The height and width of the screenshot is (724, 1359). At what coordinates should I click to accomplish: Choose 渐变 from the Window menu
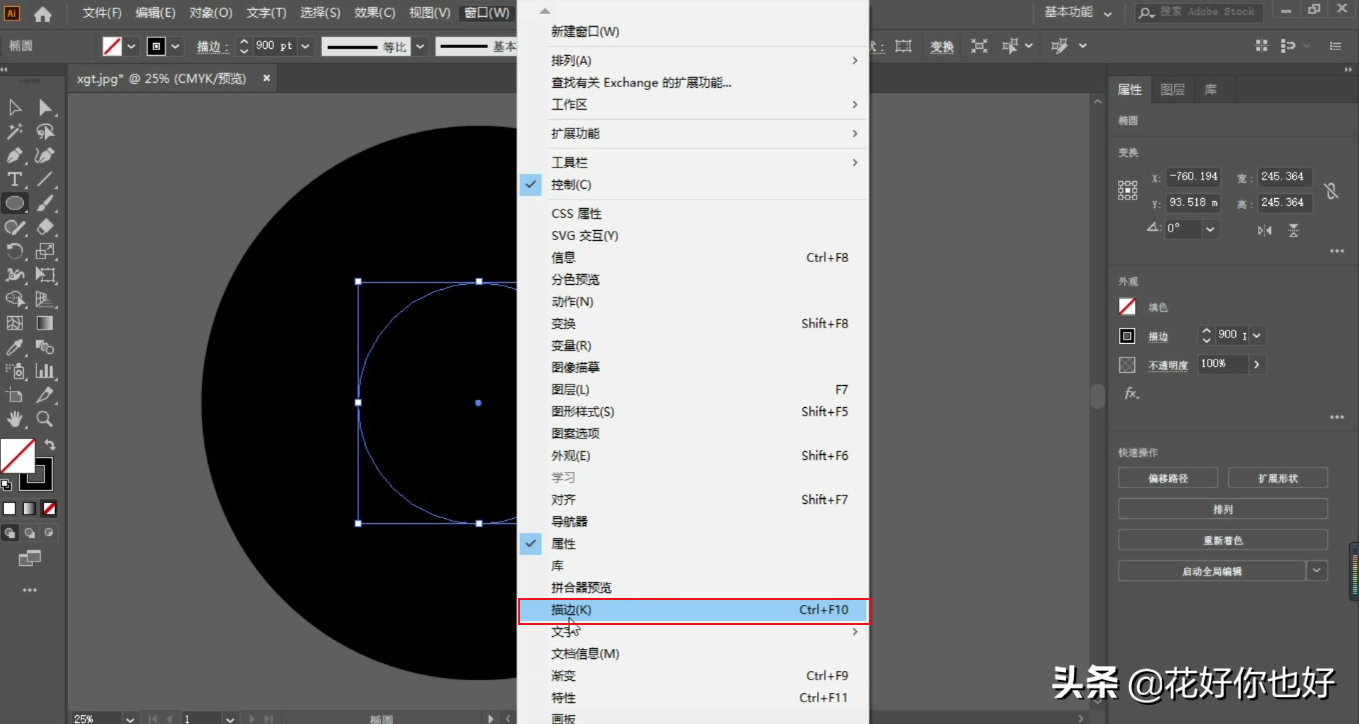pyautogui.click(x=693, y=676)
